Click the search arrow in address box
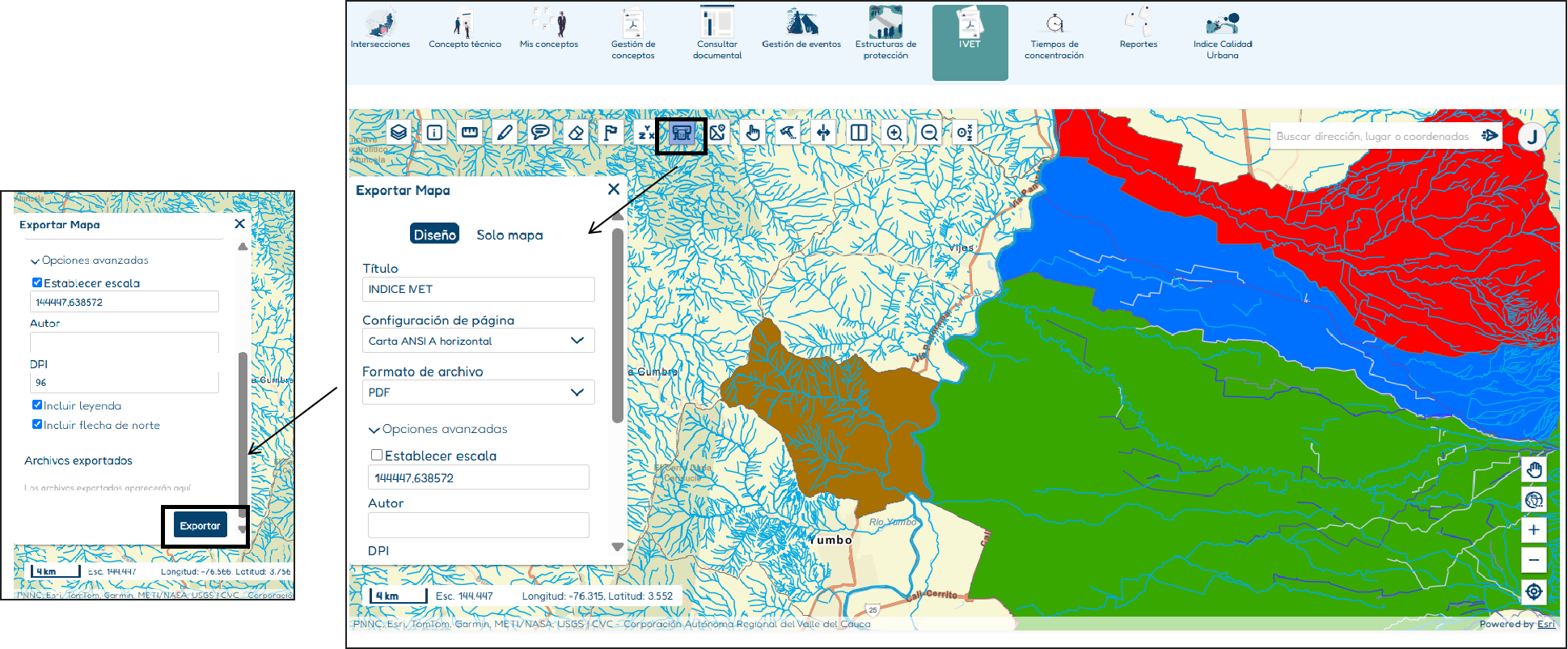 (1489, 135)
